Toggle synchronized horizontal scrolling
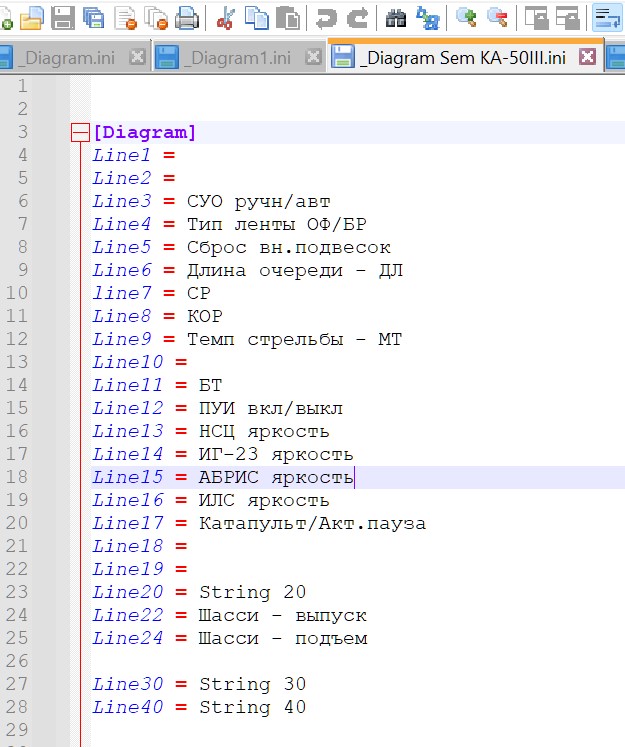 (x=567, y=18)
